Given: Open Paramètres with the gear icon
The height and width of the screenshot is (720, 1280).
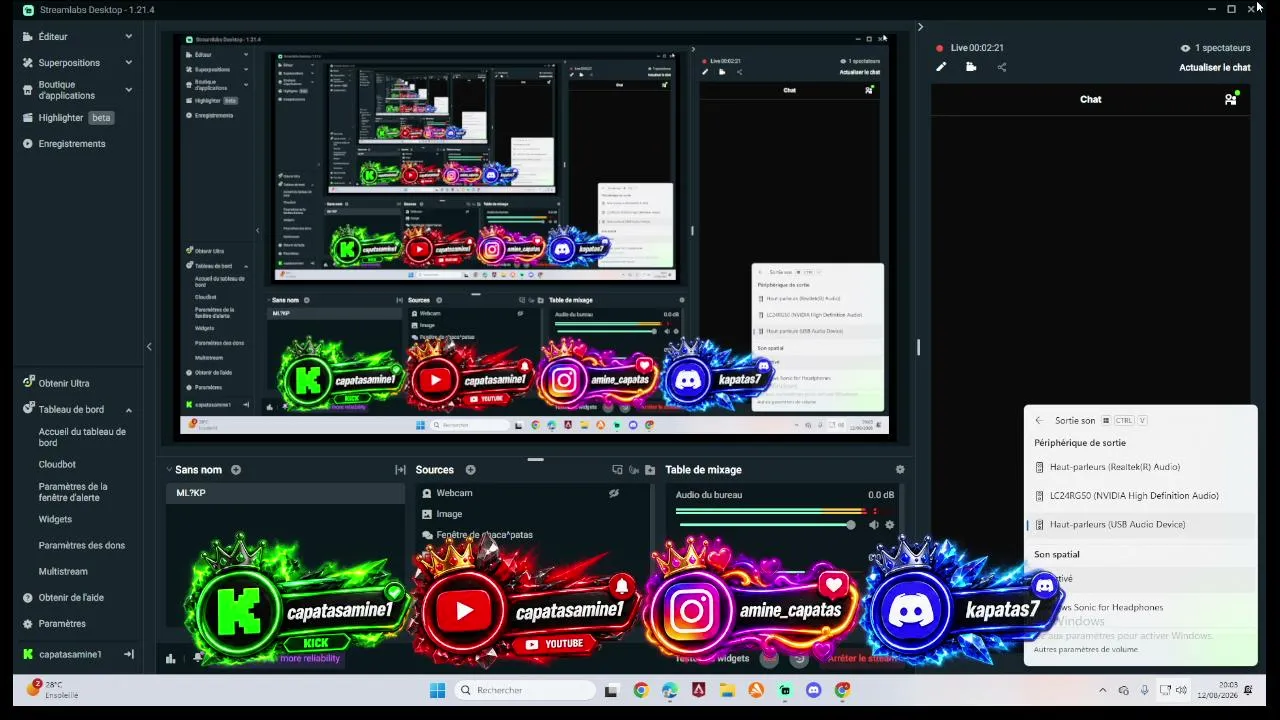Looking at the screenshot, I should 28,623.
